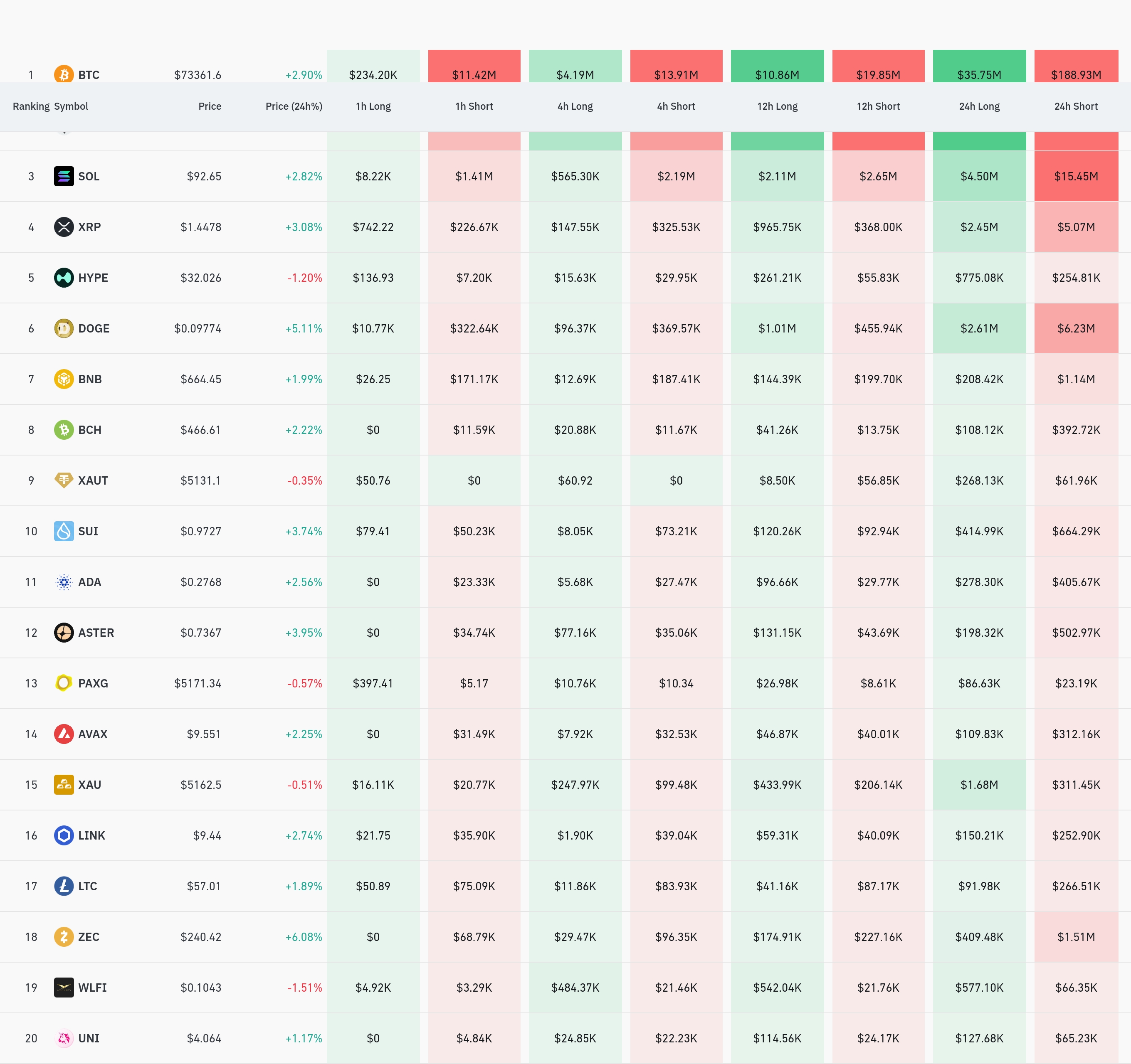Click the XRP coin icon
The width and height of the screenshot is (1131, 1064).
pos(64,227)
